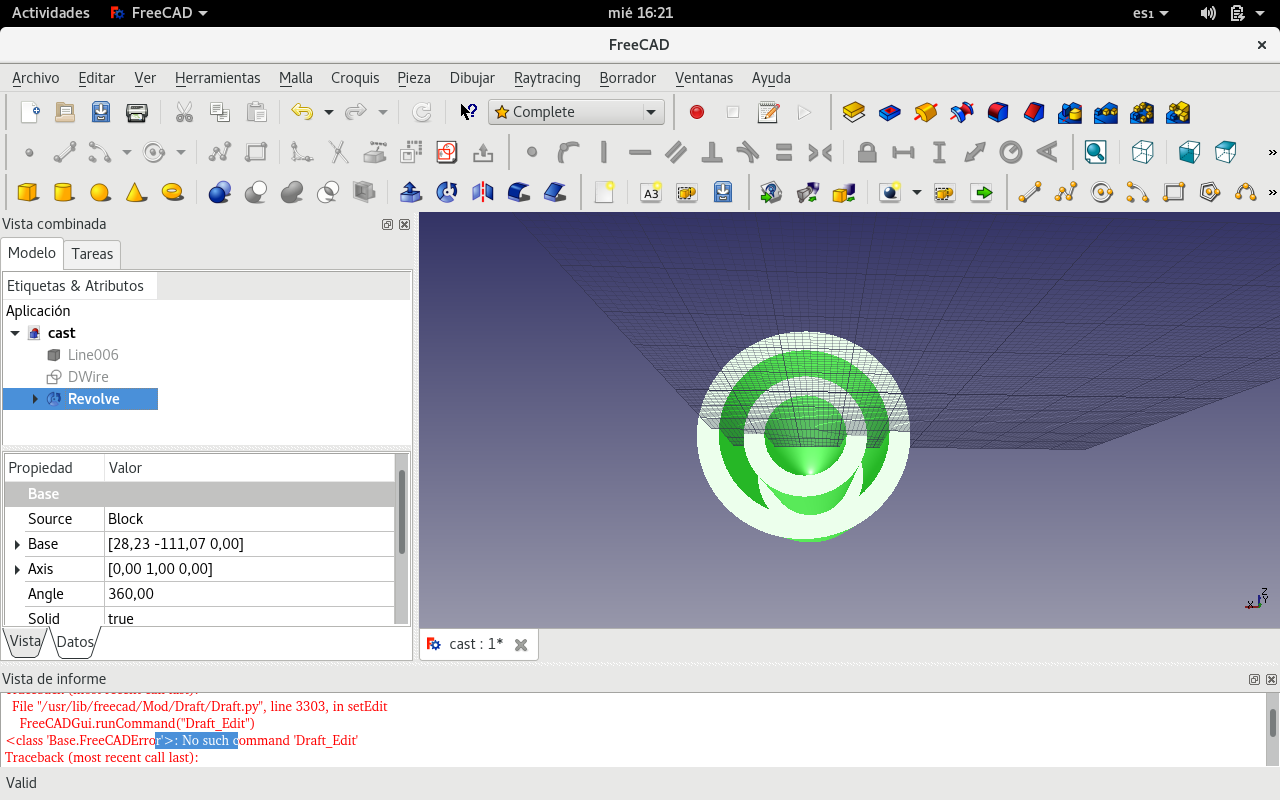Viewport: 1280px width, 800px height.
Task: Expand the Revolve tree item
Action: [35, 399]
